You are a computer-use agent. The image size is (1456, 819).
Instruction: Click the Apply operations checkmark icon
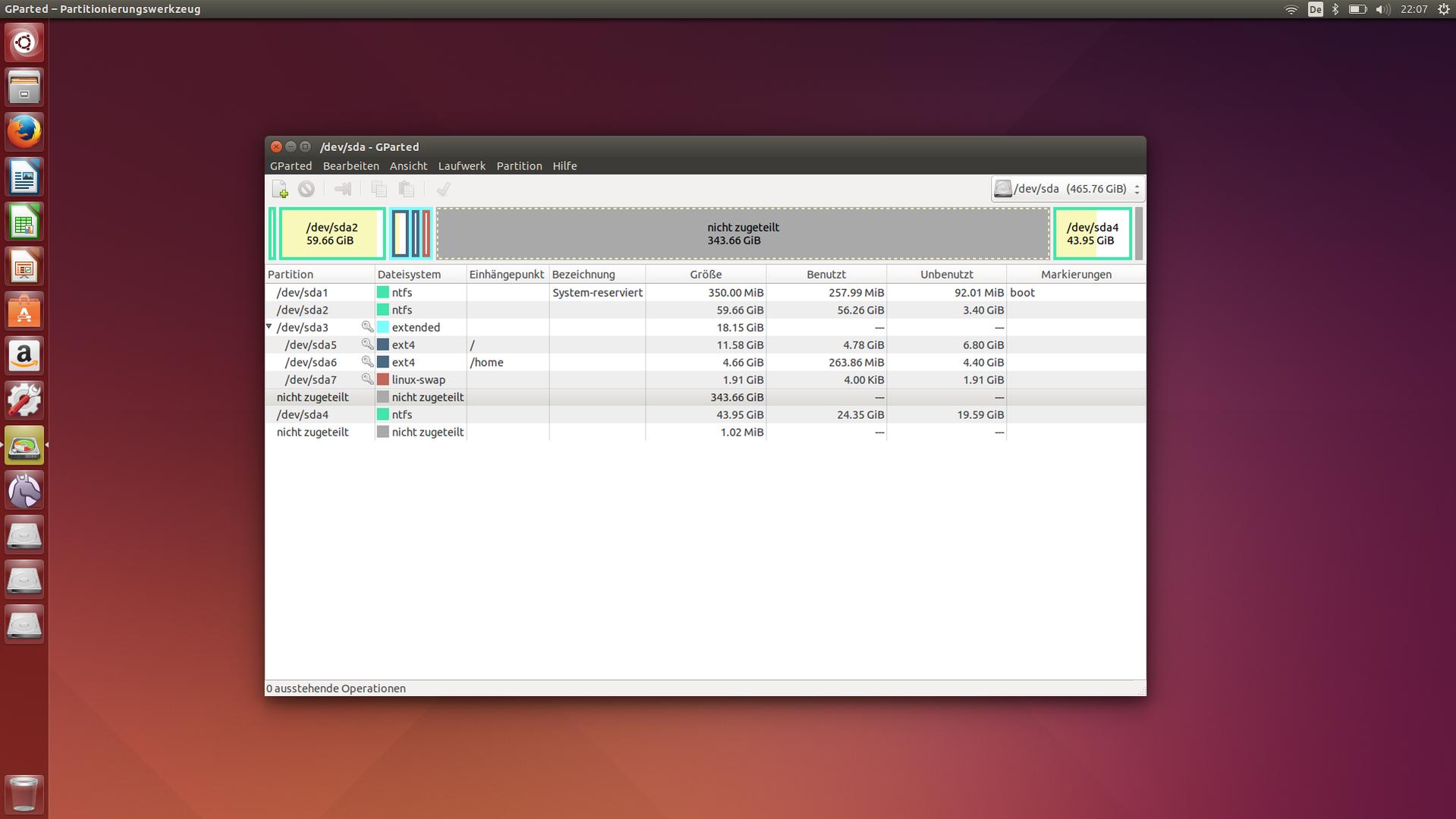pos(443,189)
